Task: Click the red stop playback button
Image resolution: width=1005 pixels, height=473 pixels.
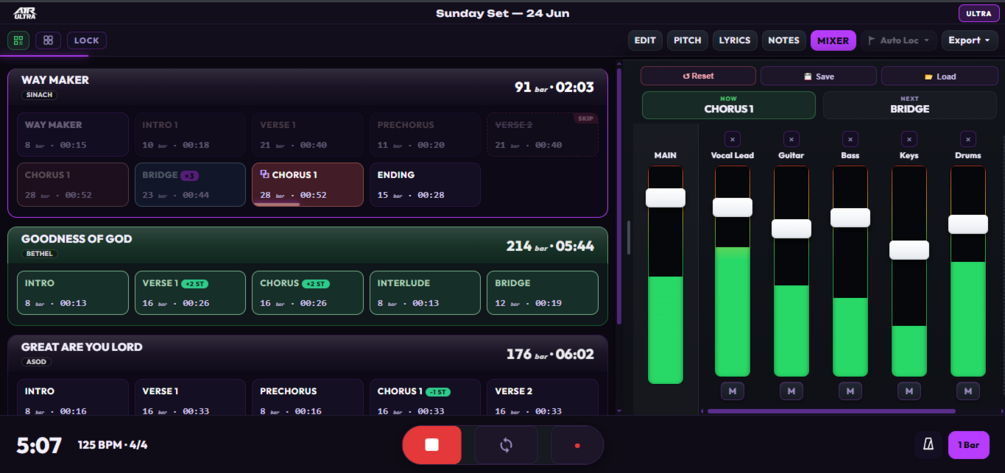Action: [431, 445]
